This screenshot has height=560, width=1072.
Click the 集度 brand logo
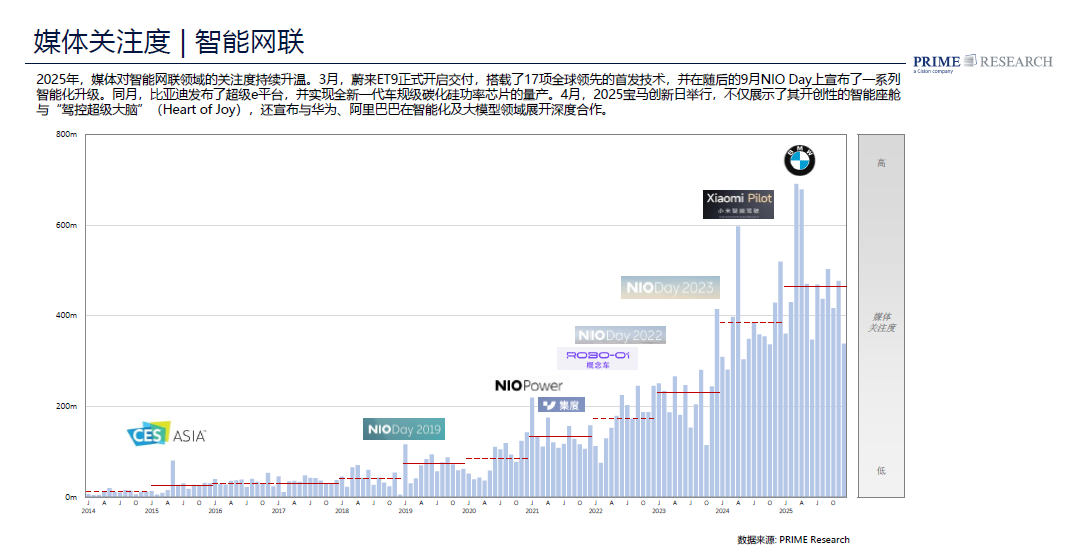pyautogui.click(x=561, y=405)
